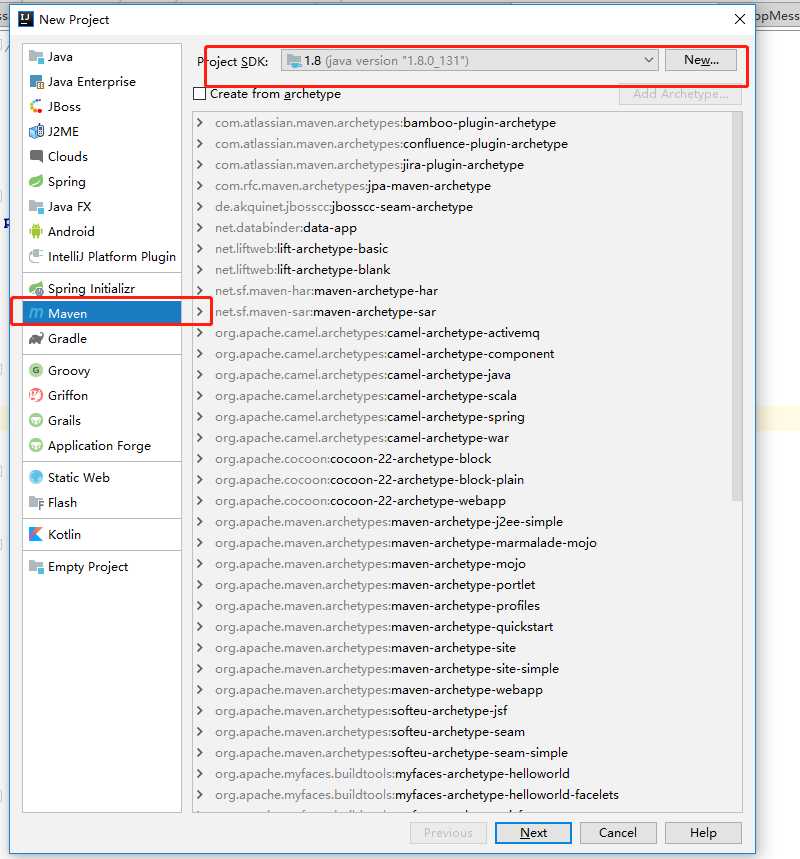The image size is (800, 859).
Task: Click the Cancel button
Action: pyautogui.click(x=618, y=833)
